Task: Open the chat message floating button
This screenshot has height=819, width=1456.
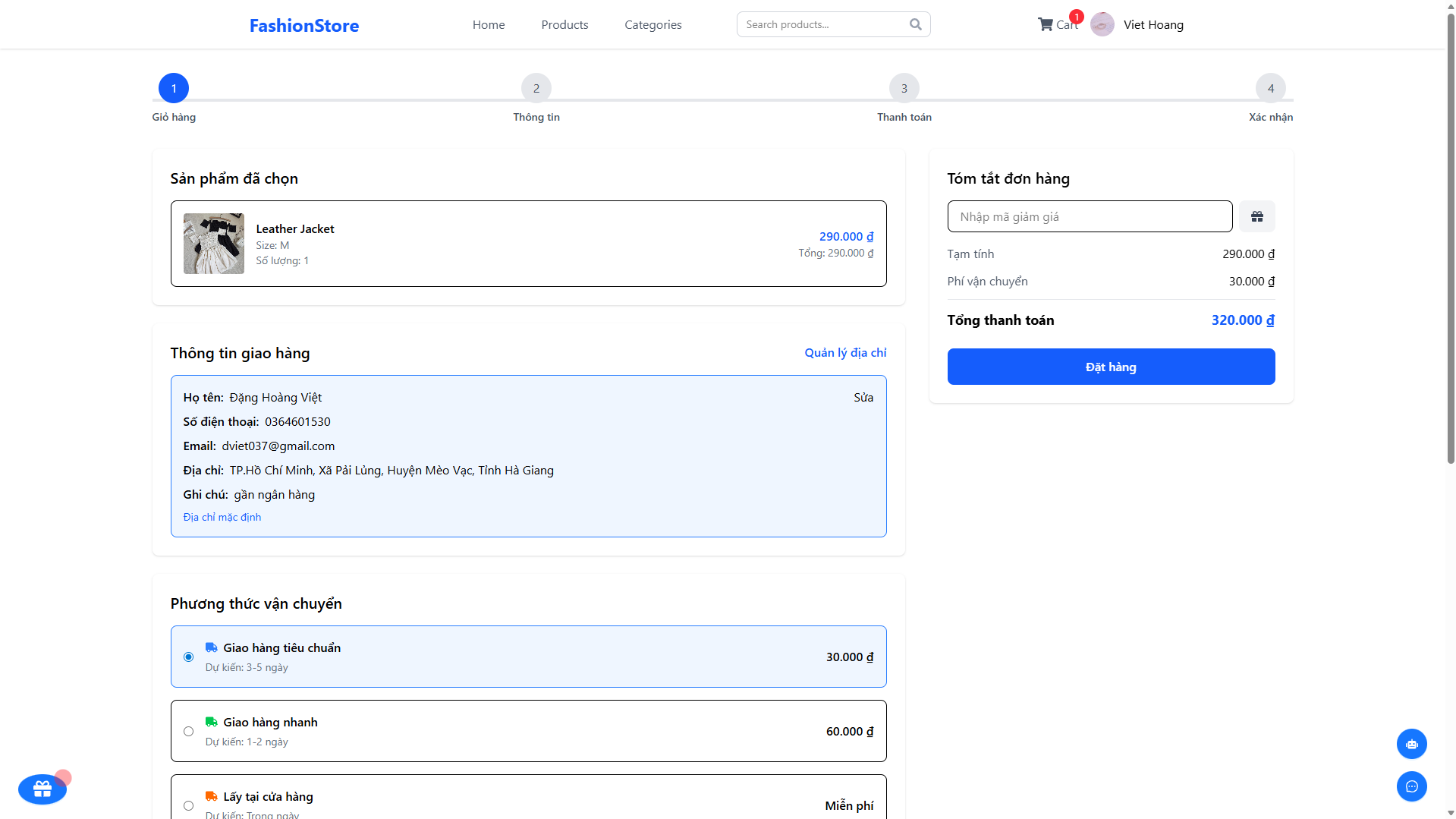Action: point(1411,786)
